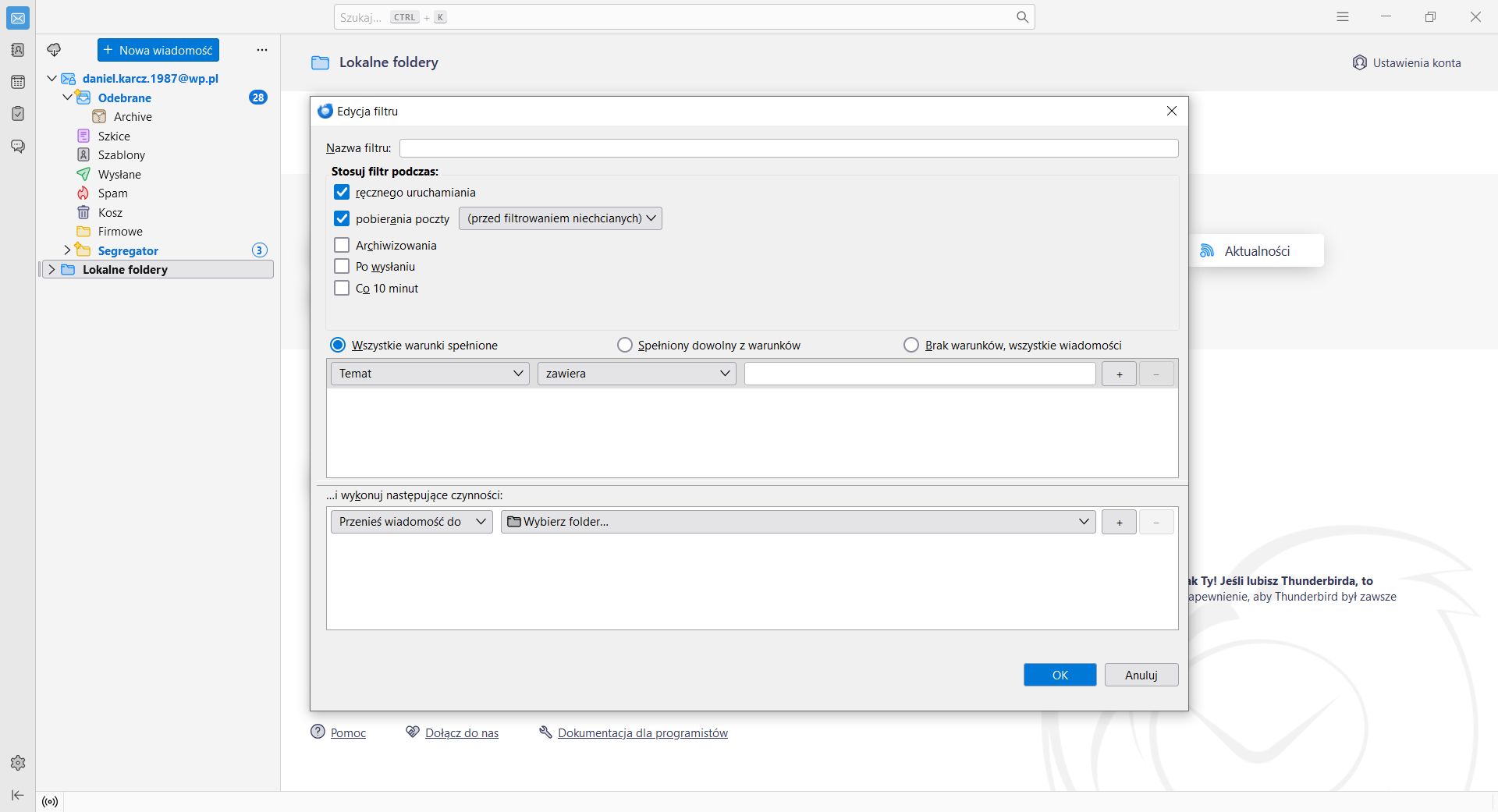Select the Wysłane sent icon

point(83,174)
